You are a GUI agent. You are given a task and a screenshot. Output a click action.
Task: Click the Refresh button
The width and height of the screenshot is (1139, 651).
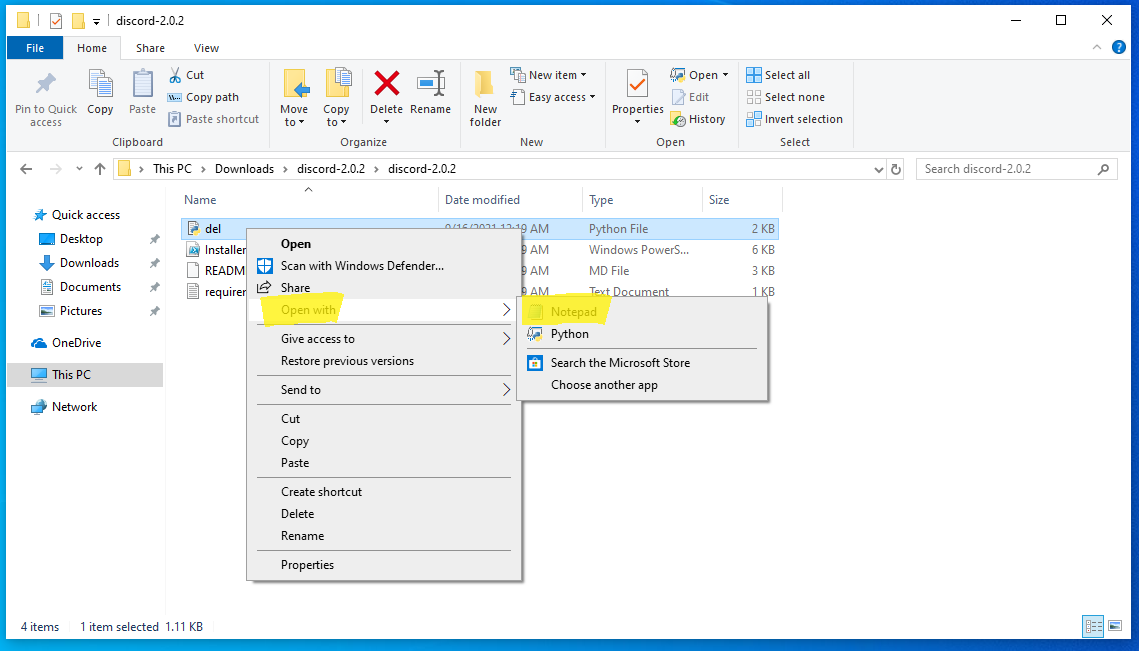point(896,169)
